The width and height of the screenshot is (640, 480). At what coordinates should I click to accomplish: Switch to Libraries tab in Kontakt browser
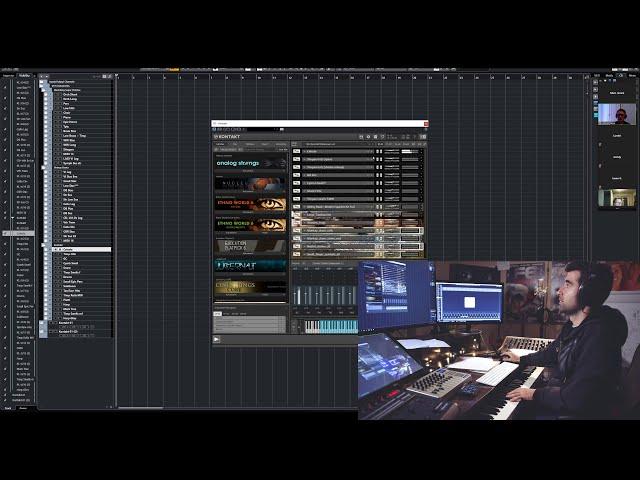(220, 144)
